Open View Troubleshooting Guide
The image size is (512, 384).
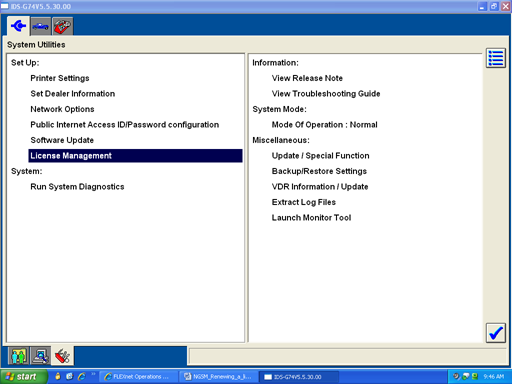tap(326, 94)
